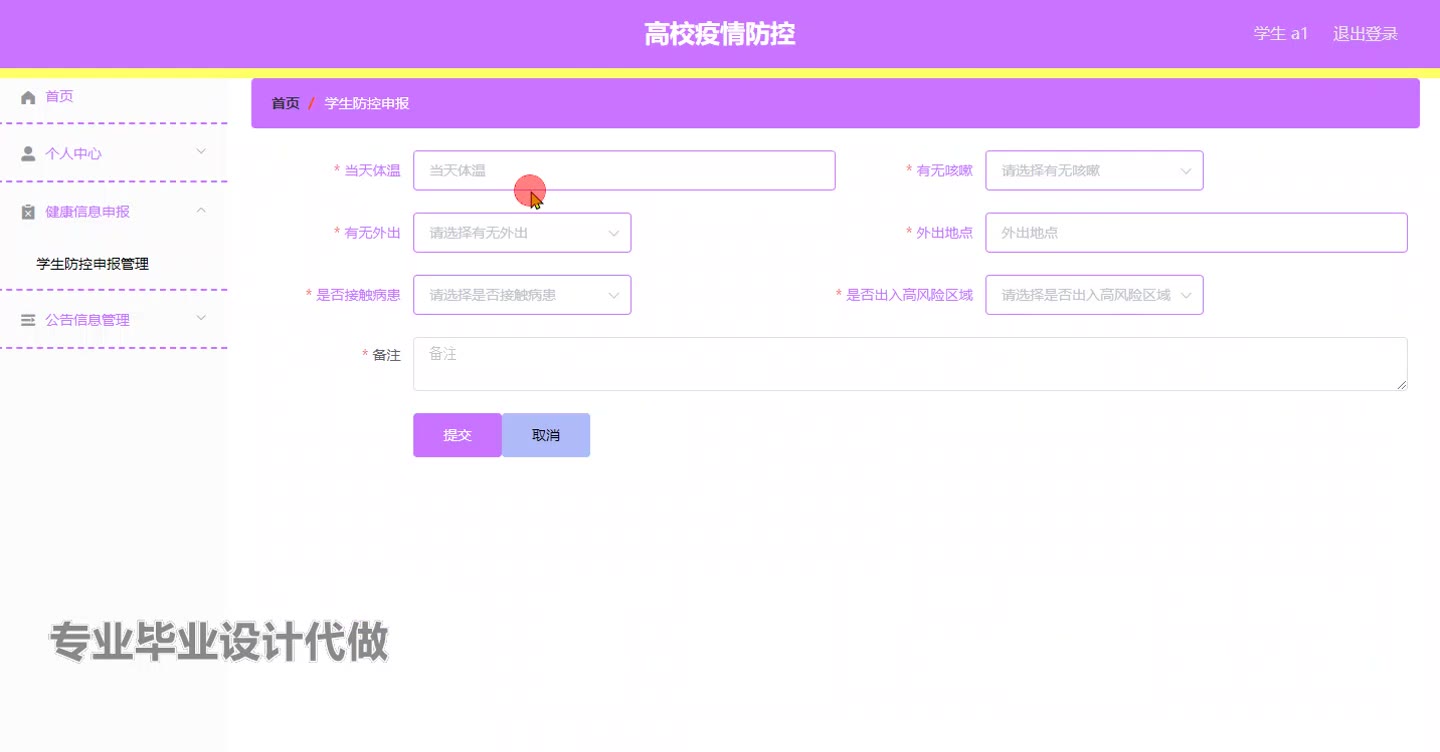Collapse the 健康信息申报 menu chevron

pos(201,210)
